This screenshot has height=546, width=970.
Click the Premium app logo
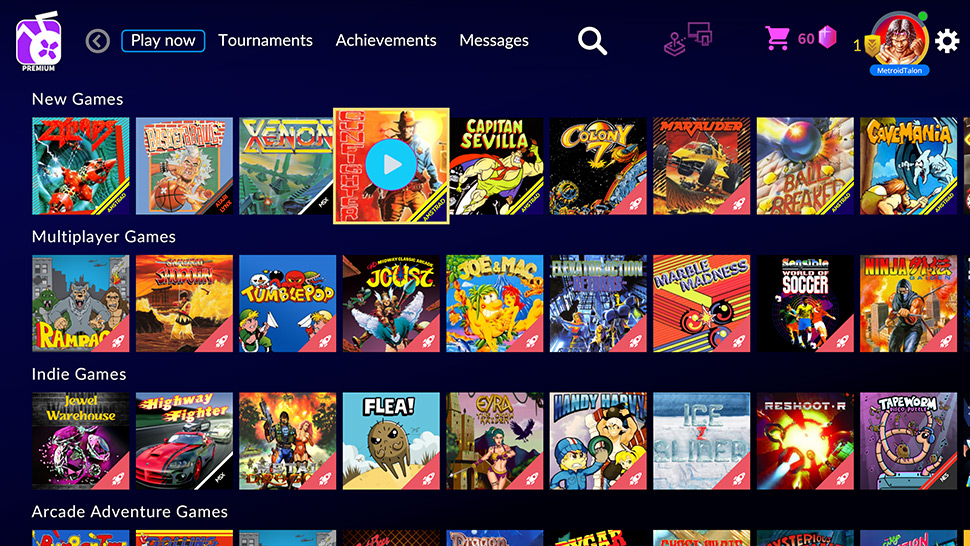(x=39, y=41)
